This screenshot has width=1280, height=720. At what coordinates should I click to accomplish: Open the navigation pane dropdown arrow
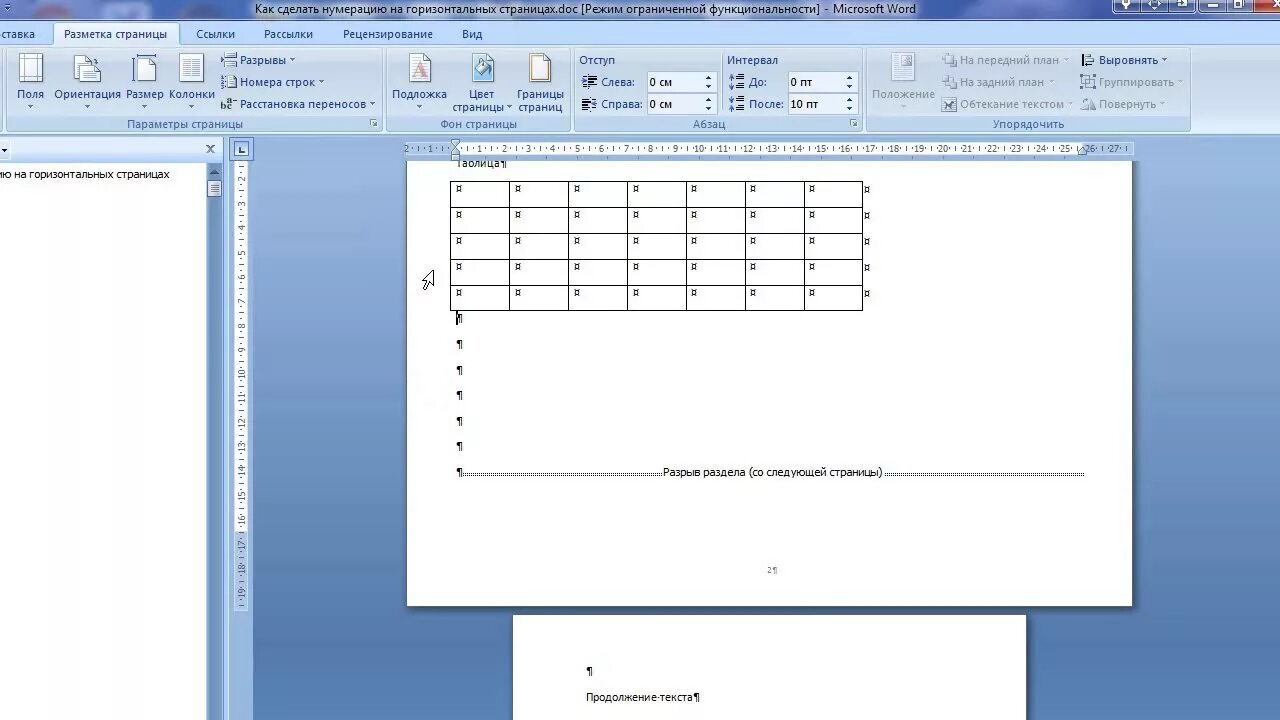[x=4, y=150]
